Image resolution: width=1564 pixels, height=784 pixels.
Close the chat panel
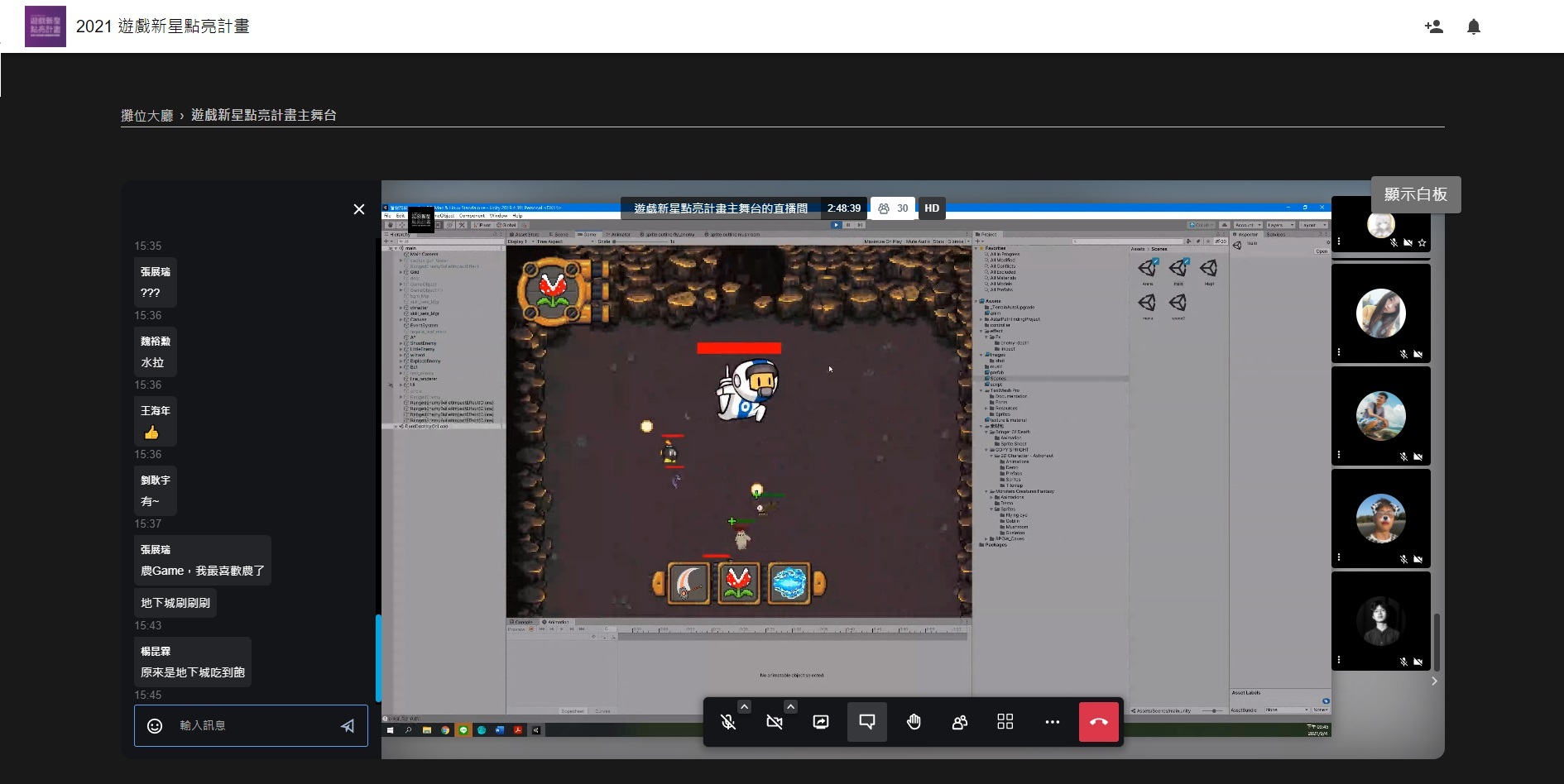point(359,209)
